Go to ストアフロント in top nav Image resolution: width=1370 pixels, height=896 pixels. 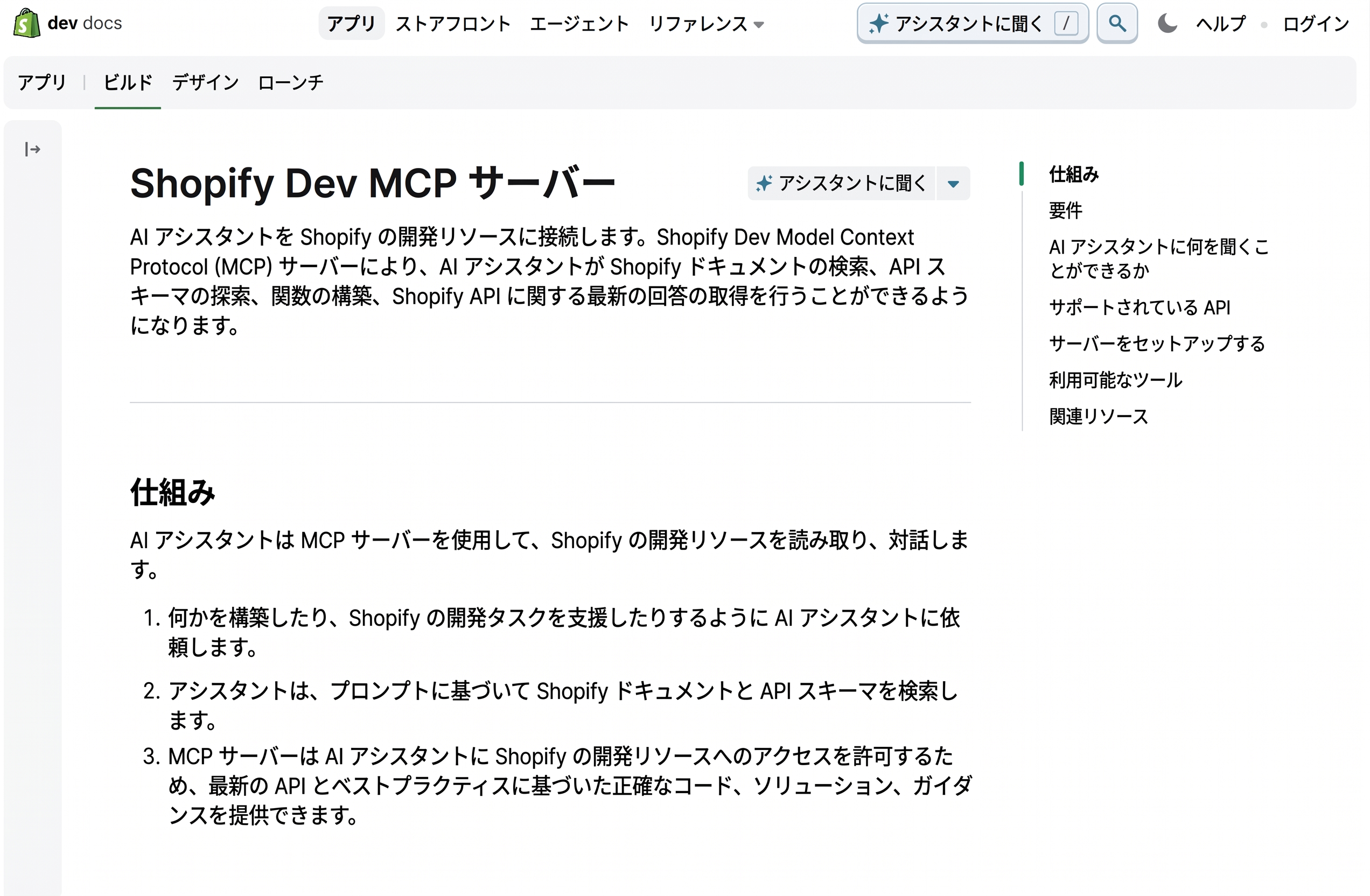coord(453,24)
